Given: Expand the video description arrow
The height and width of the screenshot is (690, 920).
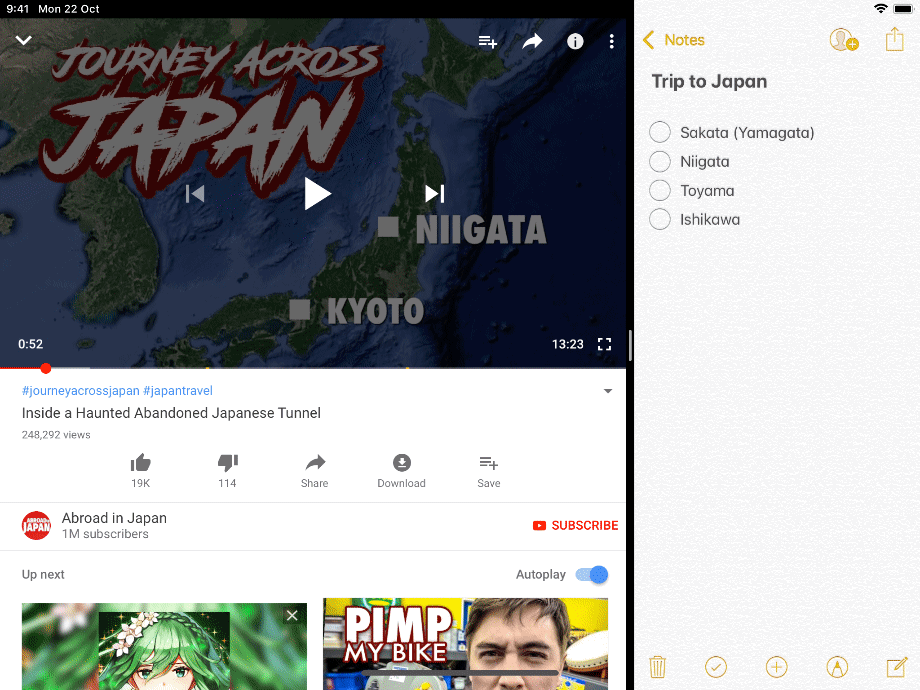Looking at the screenshot, I should (608, 392).
